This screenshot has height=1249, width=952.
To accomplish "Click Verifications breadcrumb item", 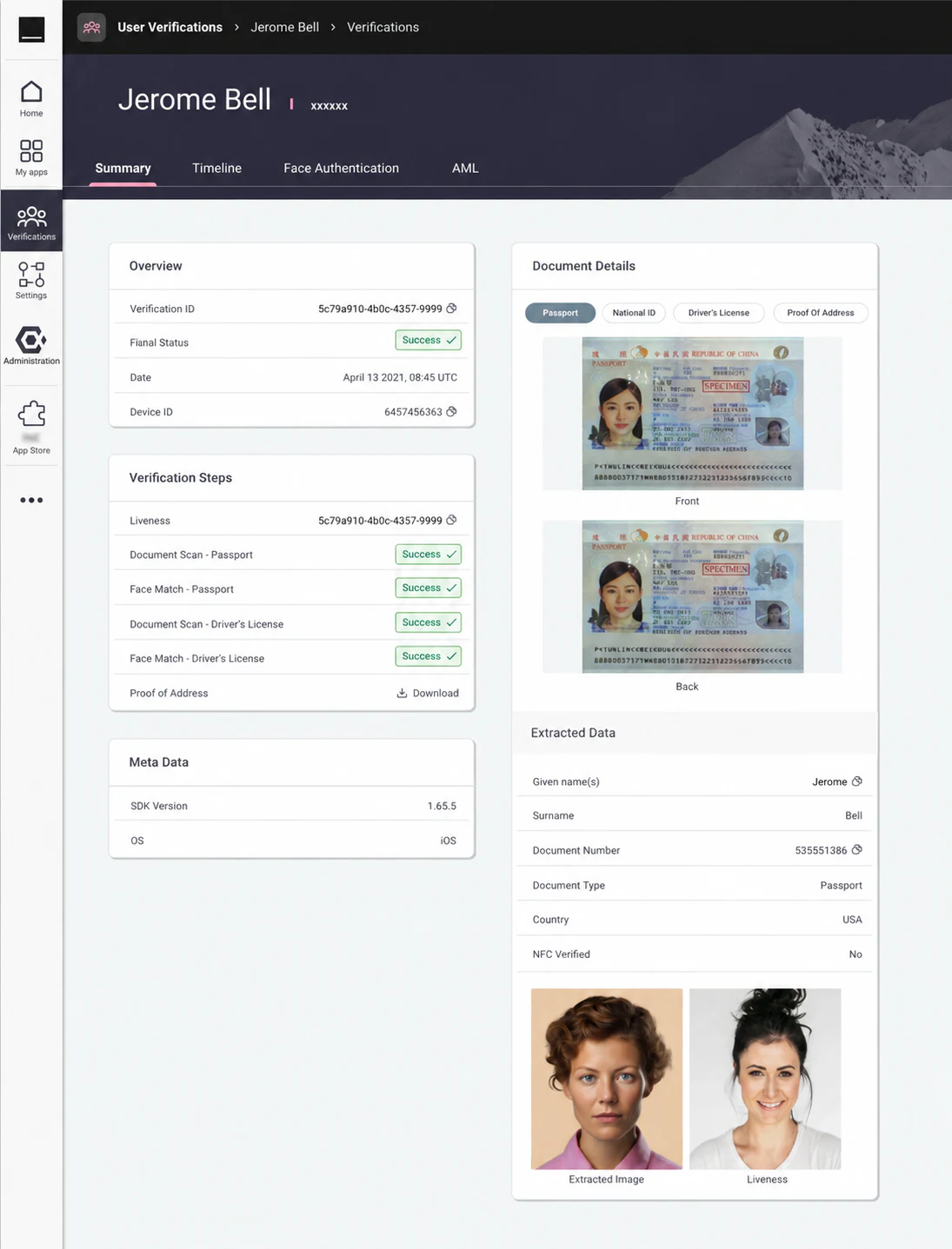I will point(383,27).
